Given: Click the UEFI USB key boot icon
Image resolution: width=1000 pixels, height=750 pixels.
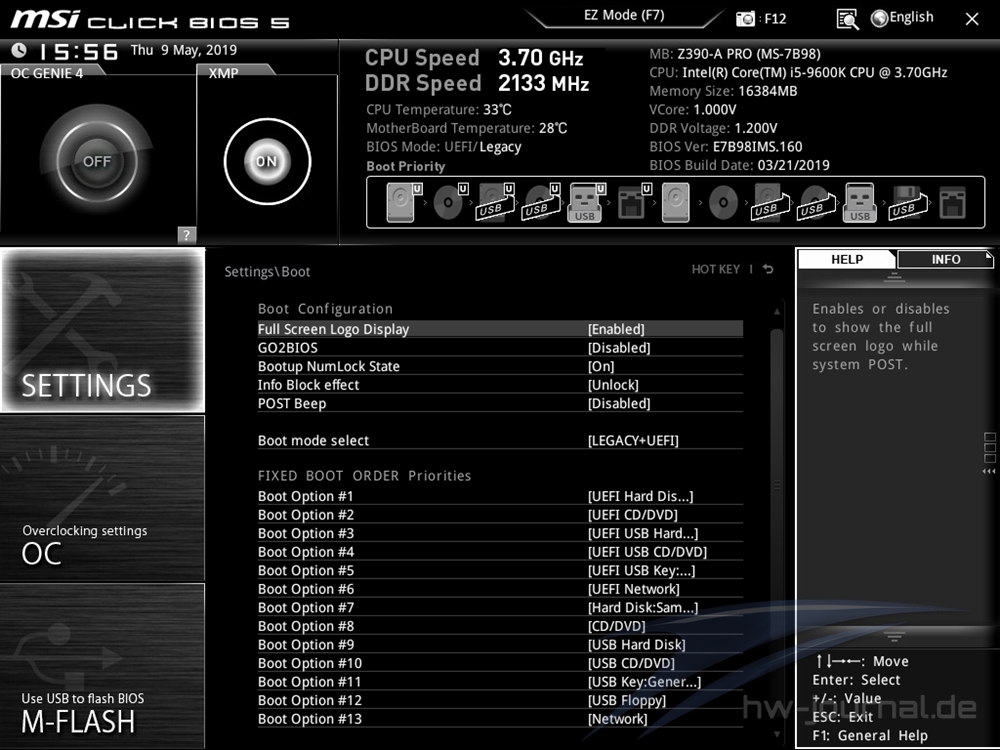Looking at the screenshot, I should 586,203.
